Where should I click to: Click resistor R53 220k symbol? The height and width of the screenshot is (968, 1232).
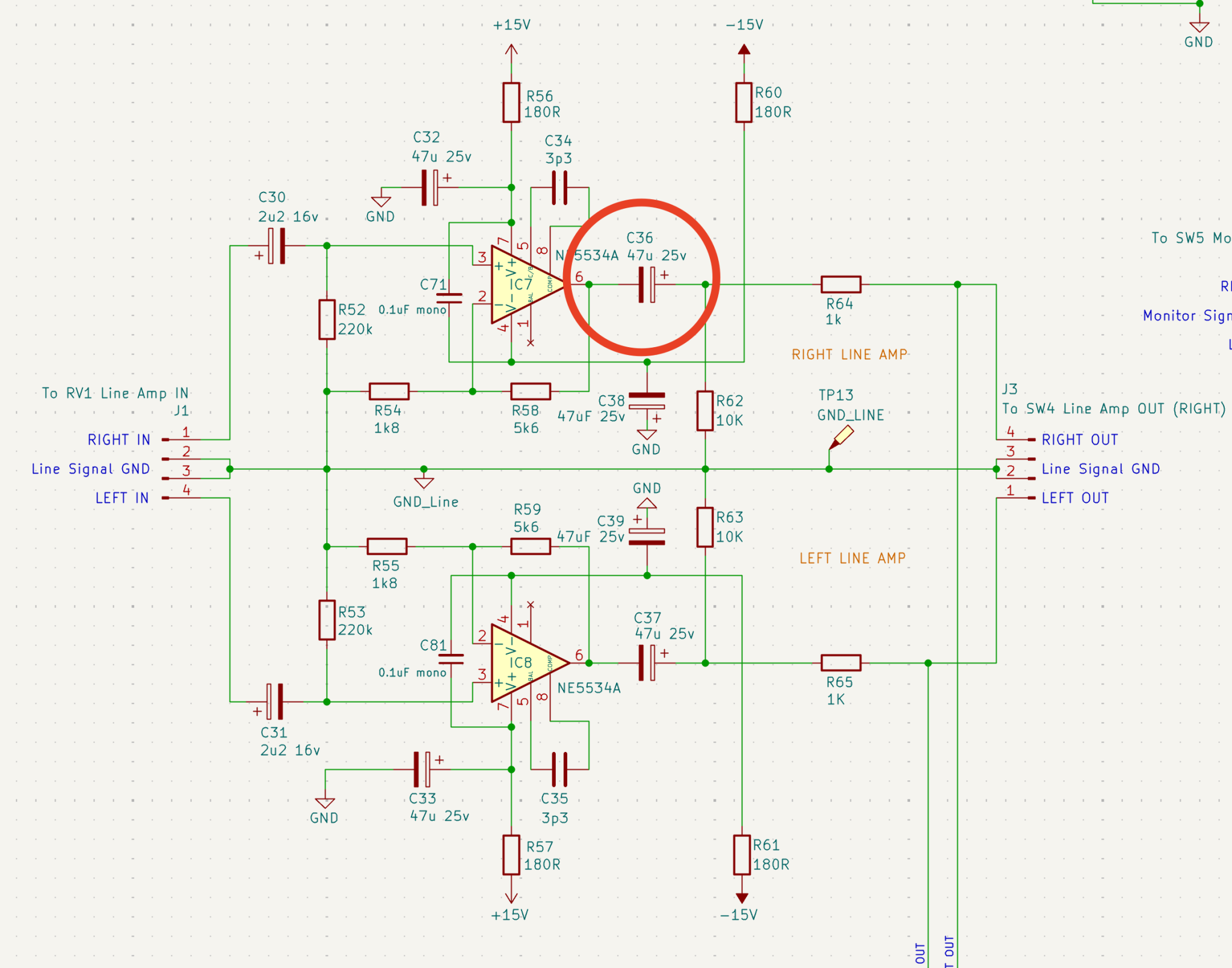(327, 620)
